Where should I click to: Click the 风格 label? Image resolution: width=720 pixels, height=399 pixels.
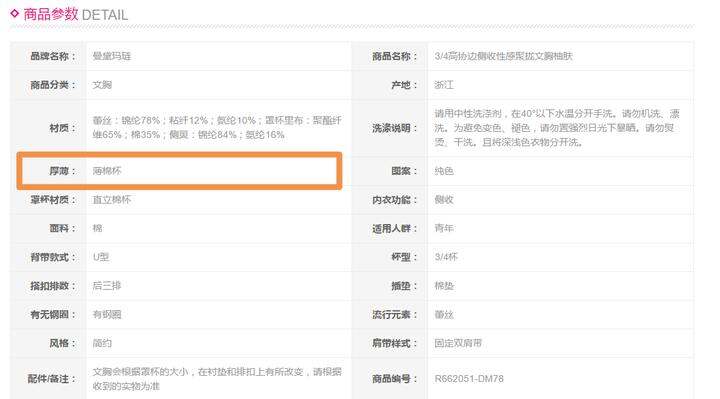(62, 343)
